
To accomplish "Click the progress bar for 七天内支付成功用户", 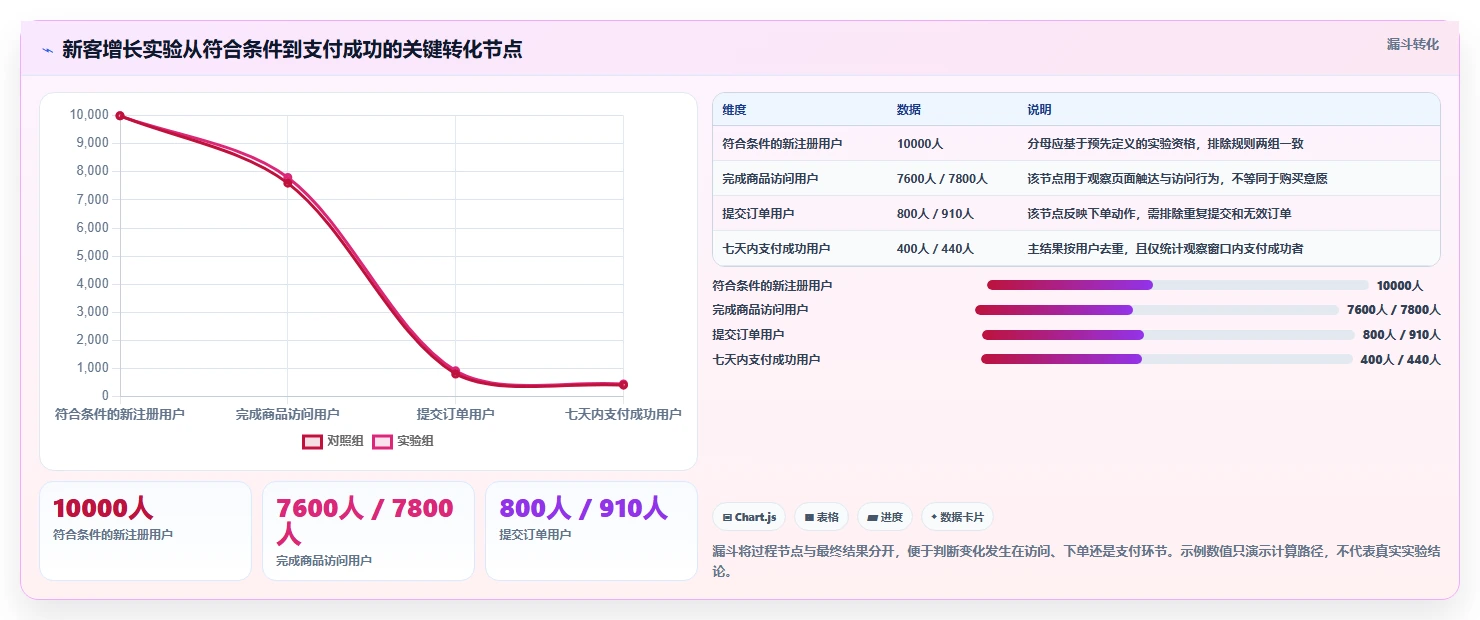I will pos(1166,359).
